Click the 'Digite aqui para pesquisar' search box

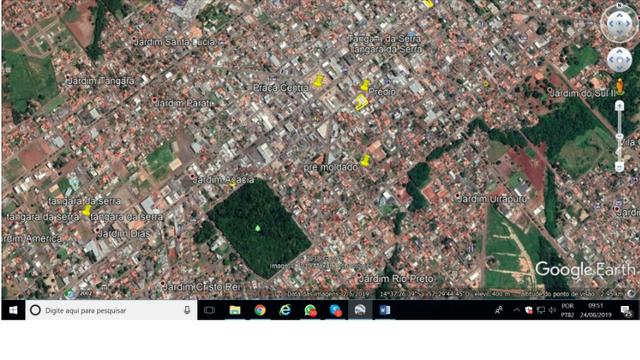[111, 311]
